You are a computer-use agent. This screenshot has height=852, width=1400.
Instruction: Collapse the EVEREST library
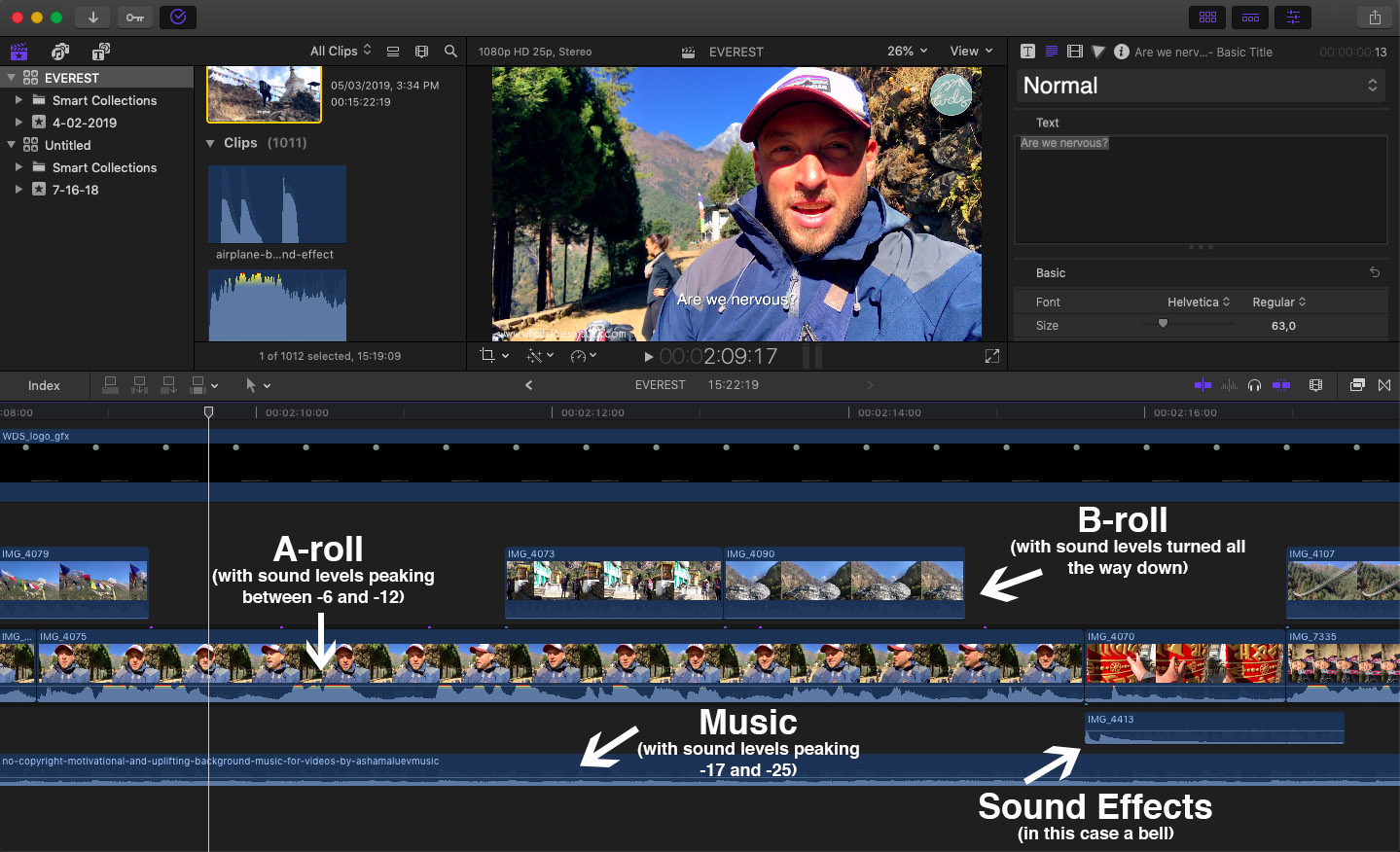[x=12, y=78]
